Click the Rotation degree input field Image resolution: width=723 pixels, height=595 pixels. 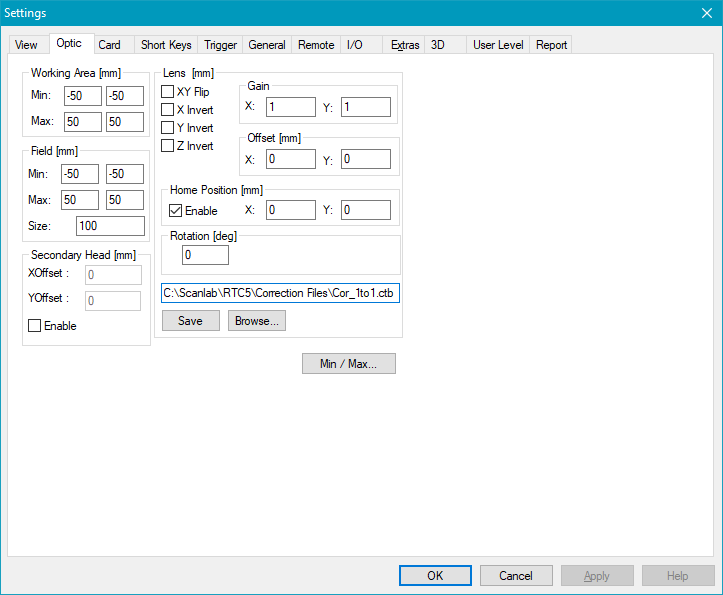coord(205,255)
